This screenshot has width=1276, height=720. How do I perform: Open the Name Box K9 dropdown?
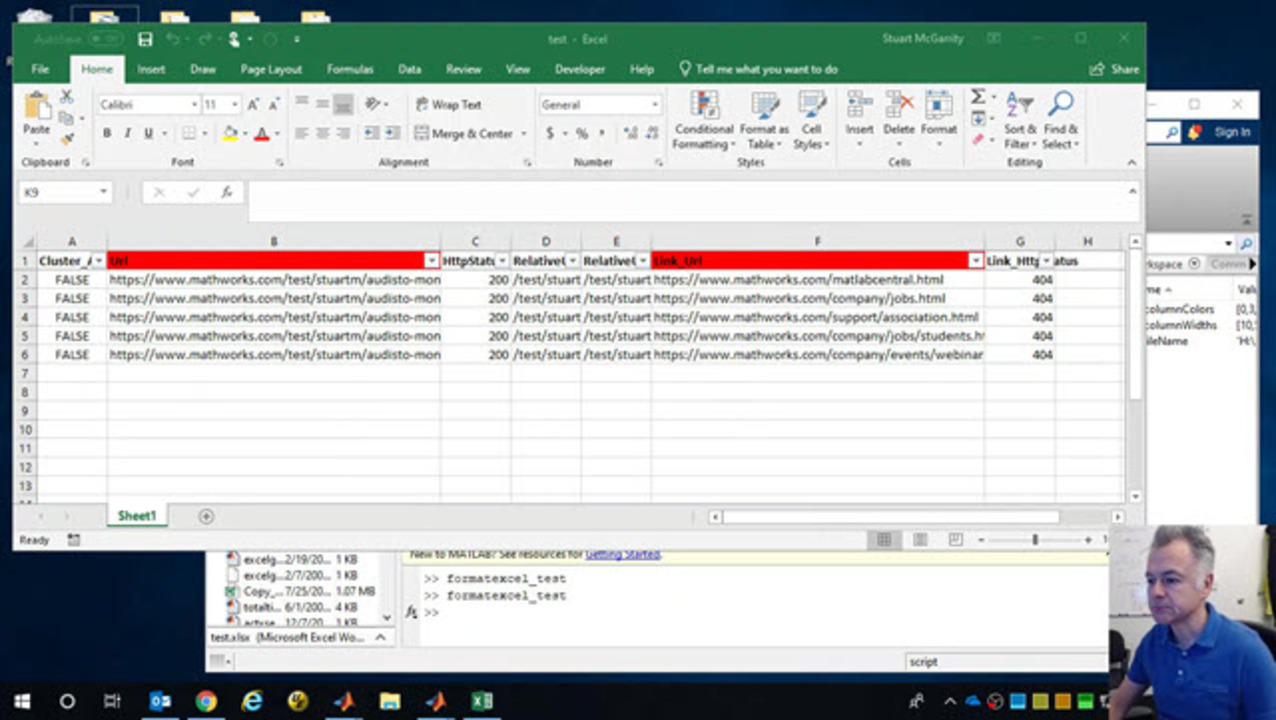click(x=103, y=192)
